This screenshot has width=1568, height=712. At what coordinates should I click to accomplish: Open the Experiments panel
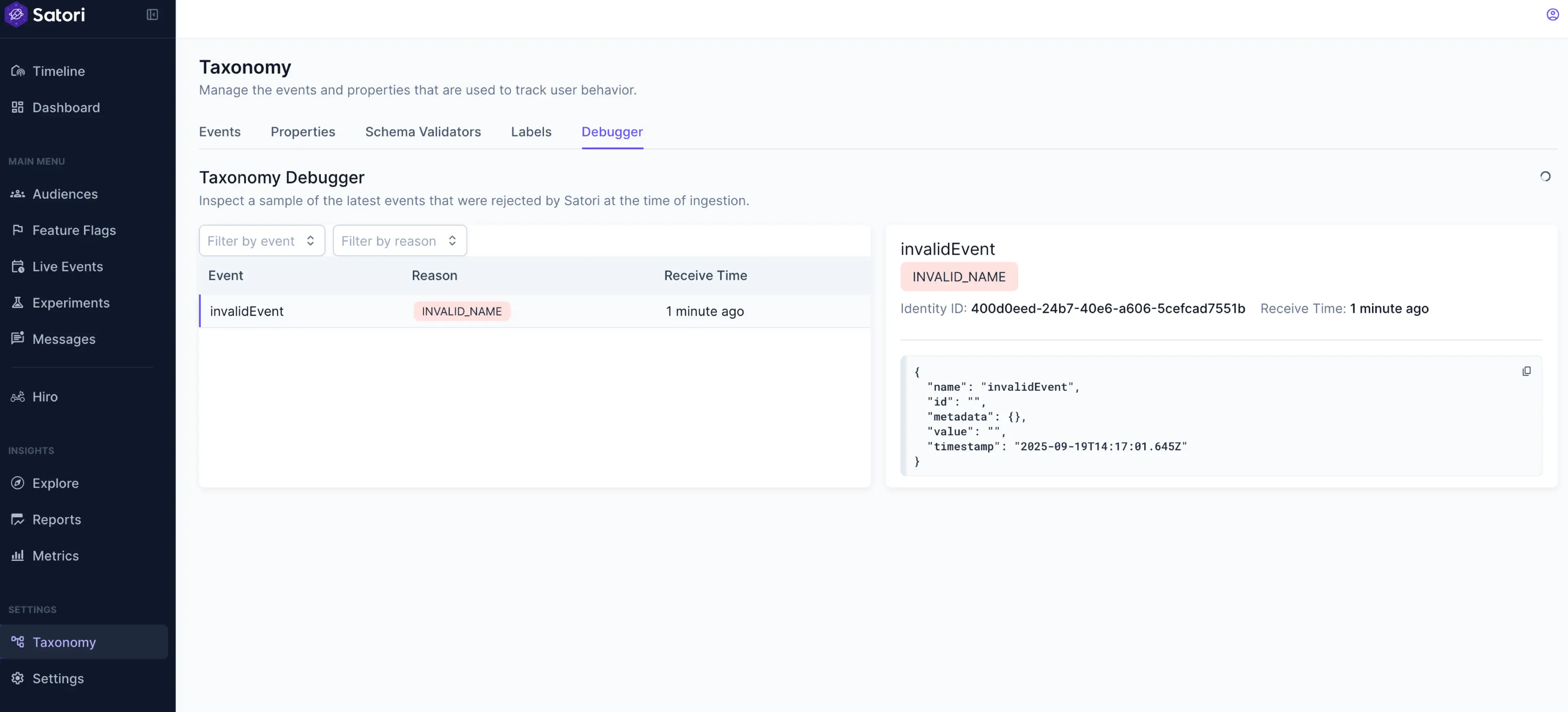coord(71,302)
